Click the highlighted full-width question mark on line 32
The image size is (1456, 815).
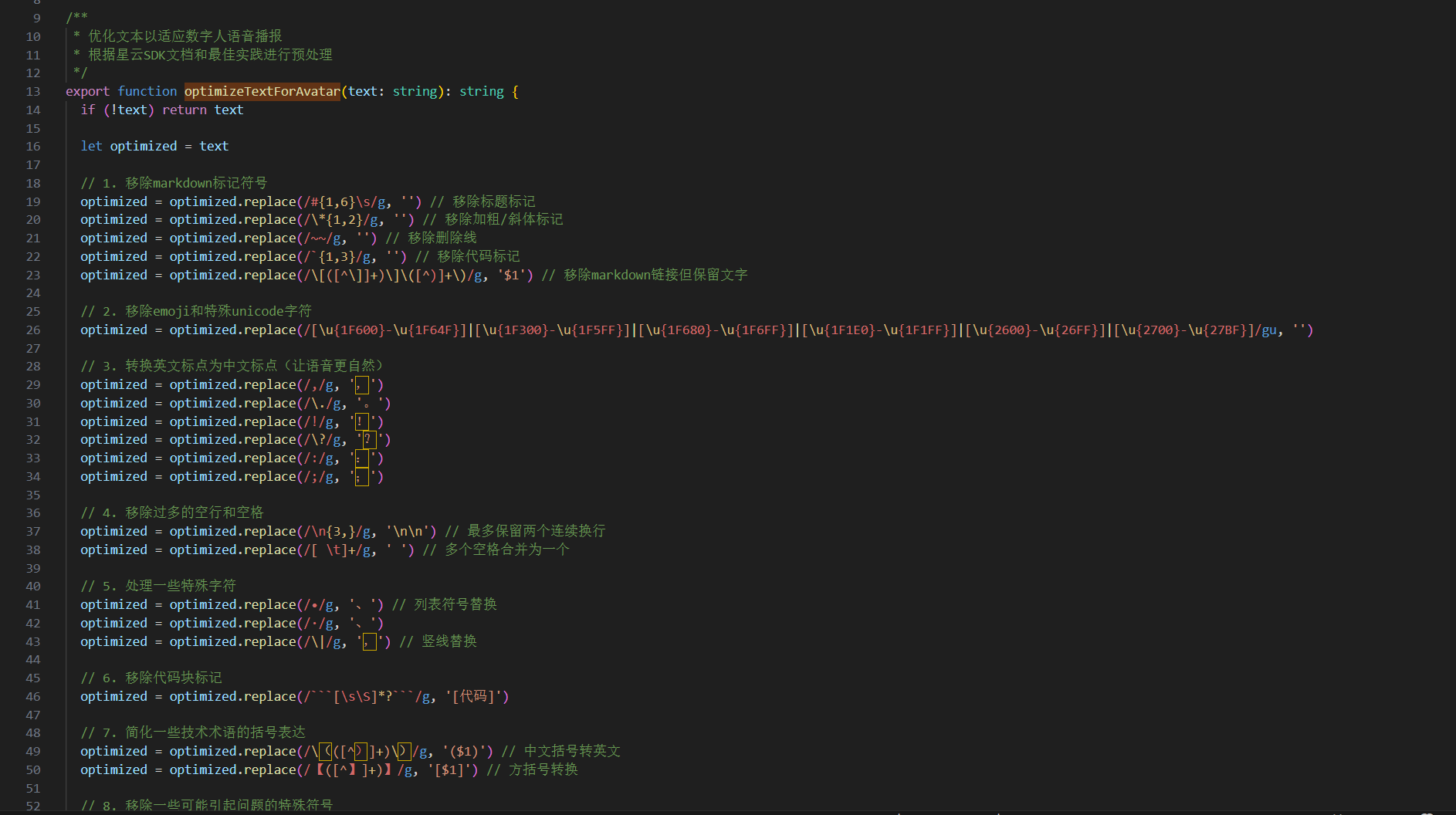pyautogui.click(x=369, y=440)
